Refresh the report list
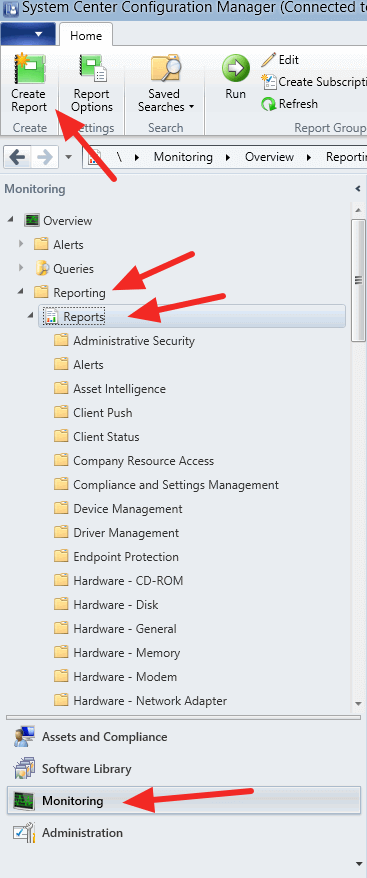This screenshot has width=367, height=878. pos(290,104)
